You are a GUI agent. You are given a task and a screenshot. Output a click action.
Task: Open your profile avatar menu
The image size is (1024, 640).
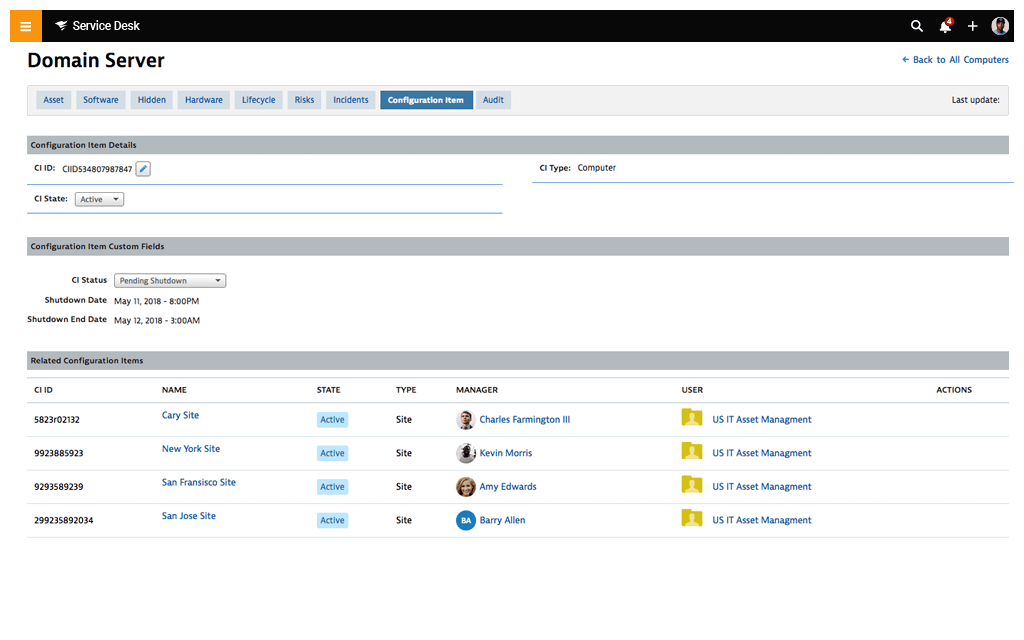(x=1000, y=25)
